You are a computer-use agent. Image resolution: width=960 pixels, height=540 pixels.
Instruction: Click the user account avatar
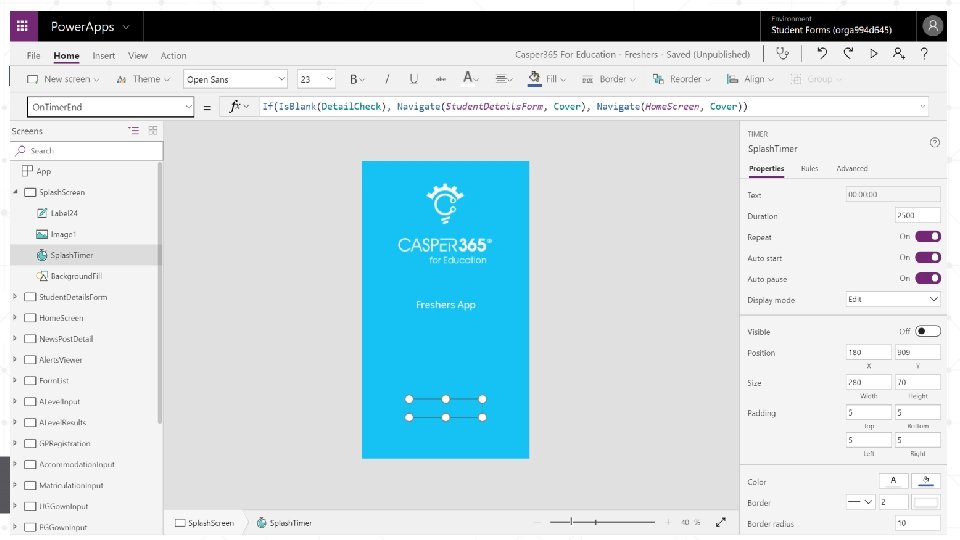pos(932,26)
